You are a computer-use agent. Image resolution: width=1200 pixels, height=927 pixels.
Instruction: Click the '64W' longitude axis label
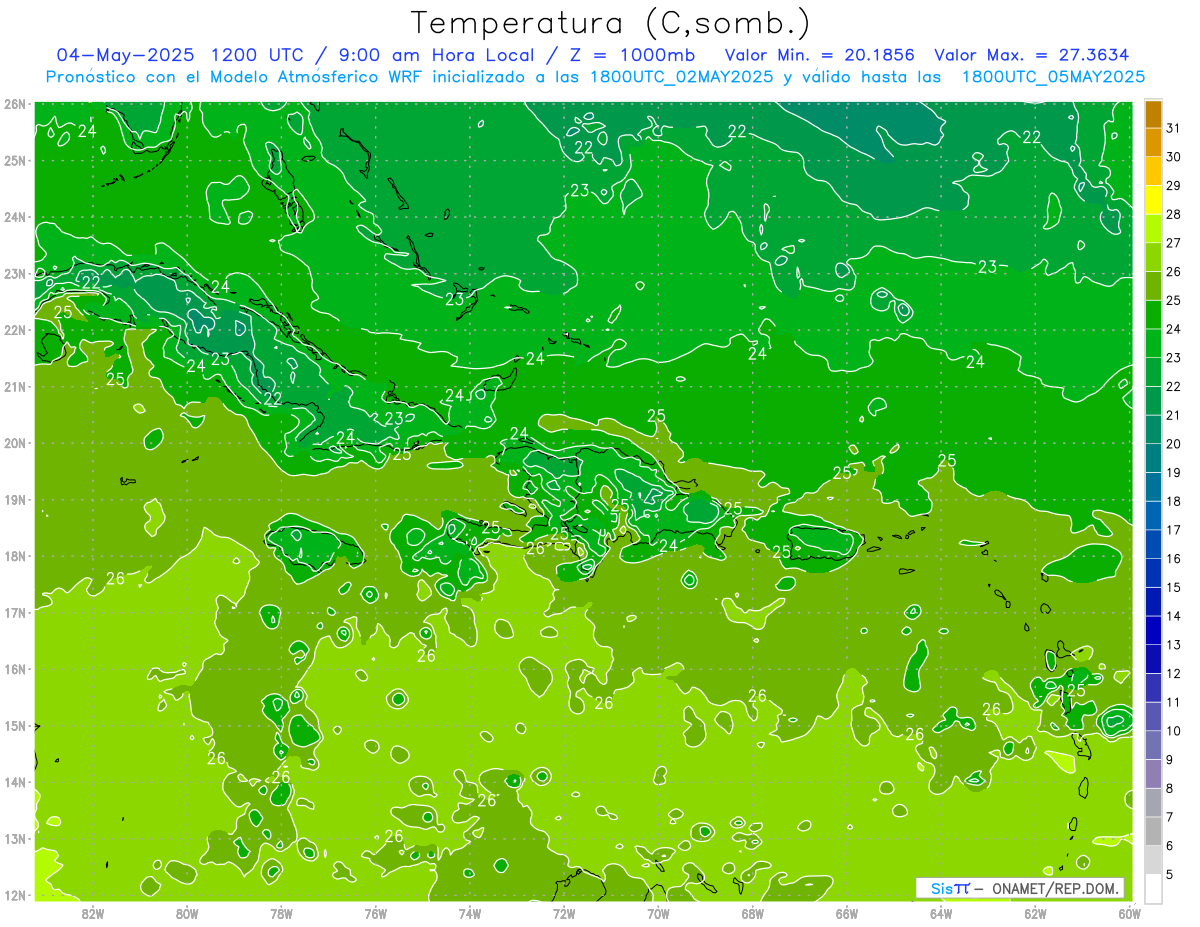click(x=941, y=912)
